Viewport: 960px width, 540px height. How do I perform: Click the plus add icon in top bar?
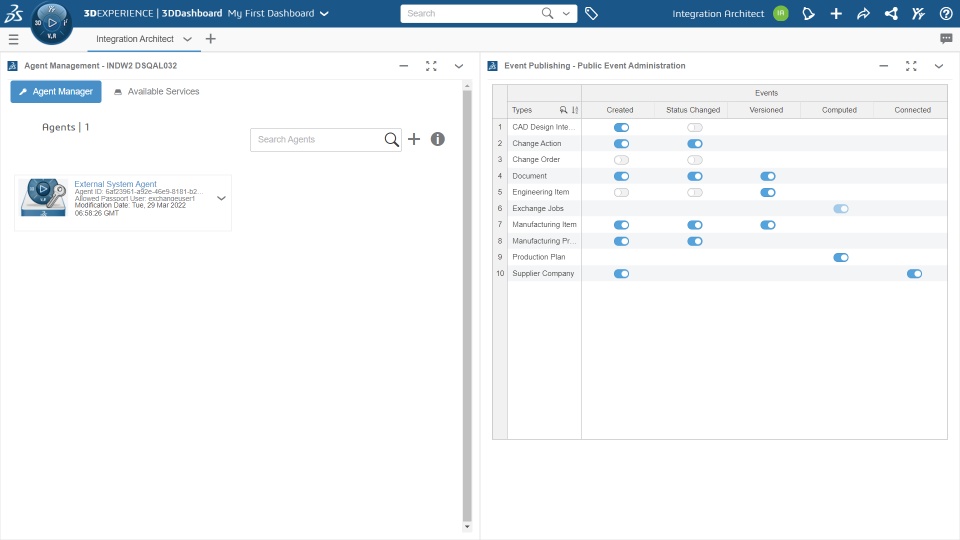836,13
